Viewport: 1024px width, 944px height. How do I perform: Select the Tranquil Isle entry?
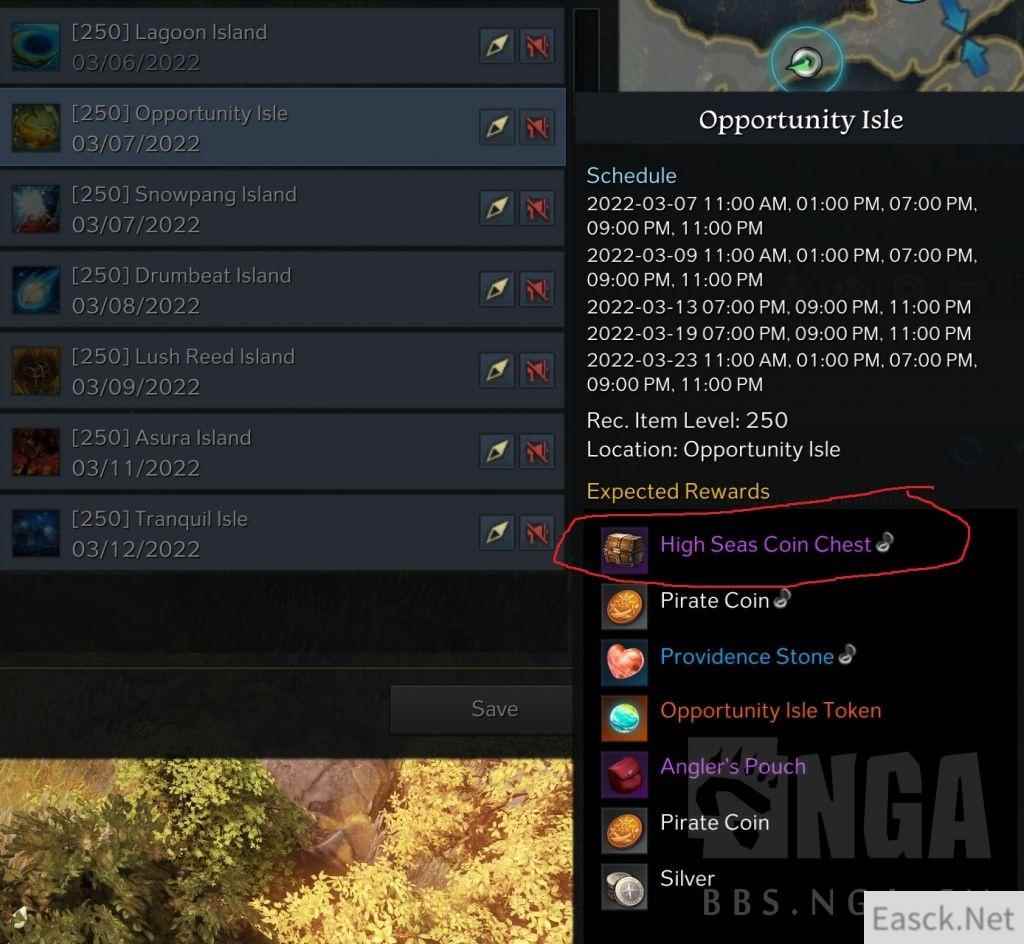(282, 533)
